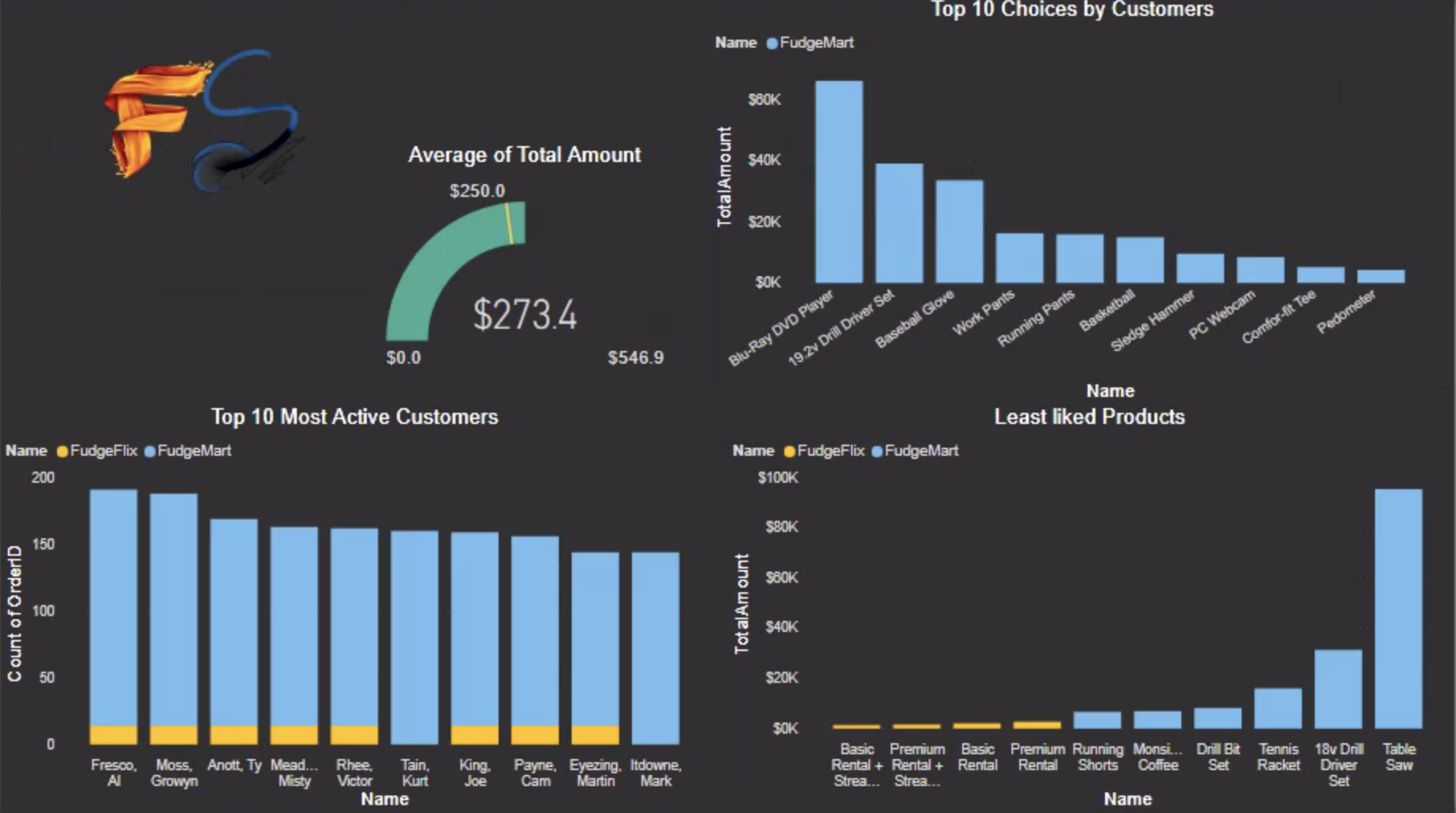Click the Running Shorts bar
The width and height of the screenshot is (1456, 813).
tap(1097, 720)
